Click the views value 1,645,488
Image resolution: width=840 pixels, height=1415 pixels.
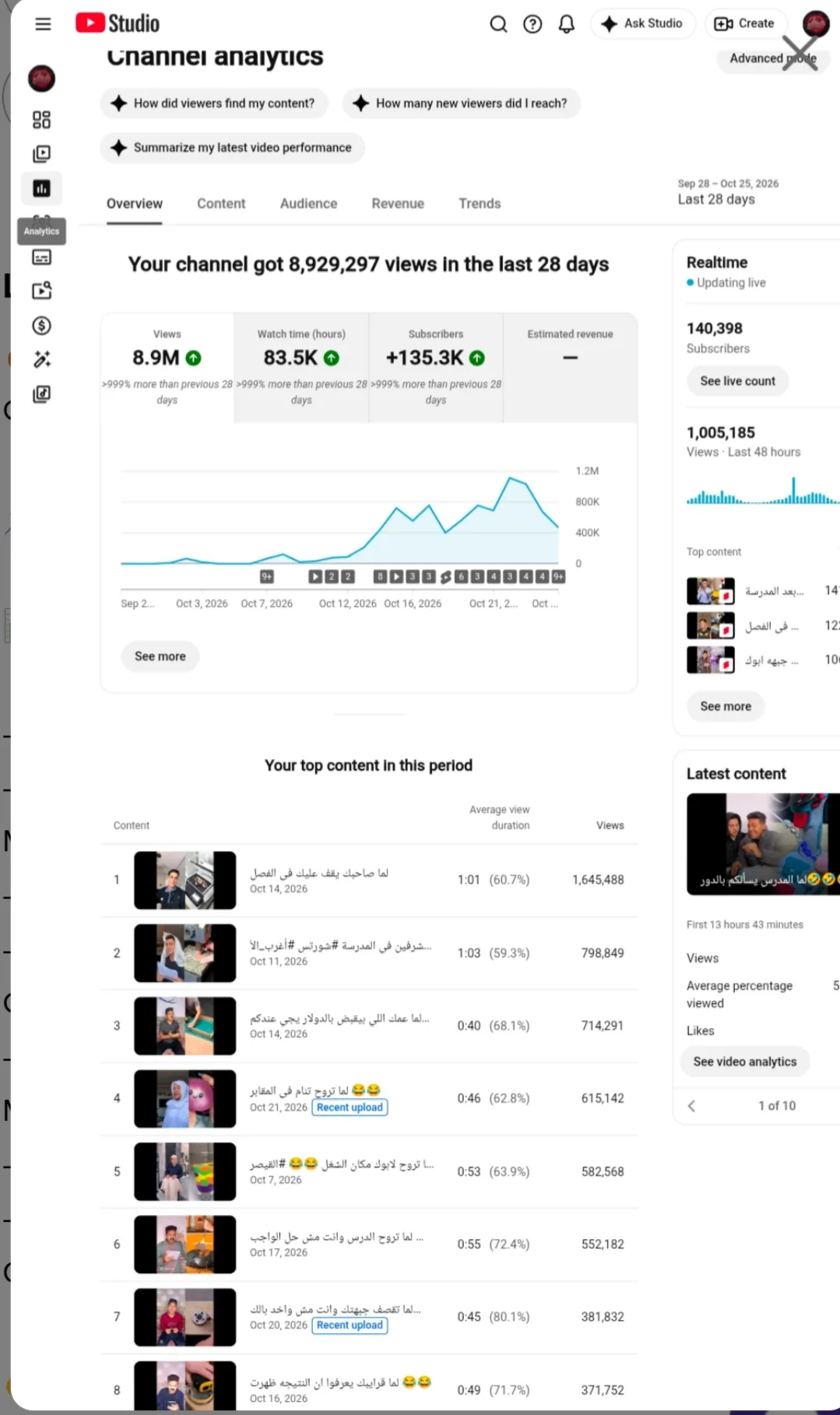pyautogui.click(x=598, y=880)
